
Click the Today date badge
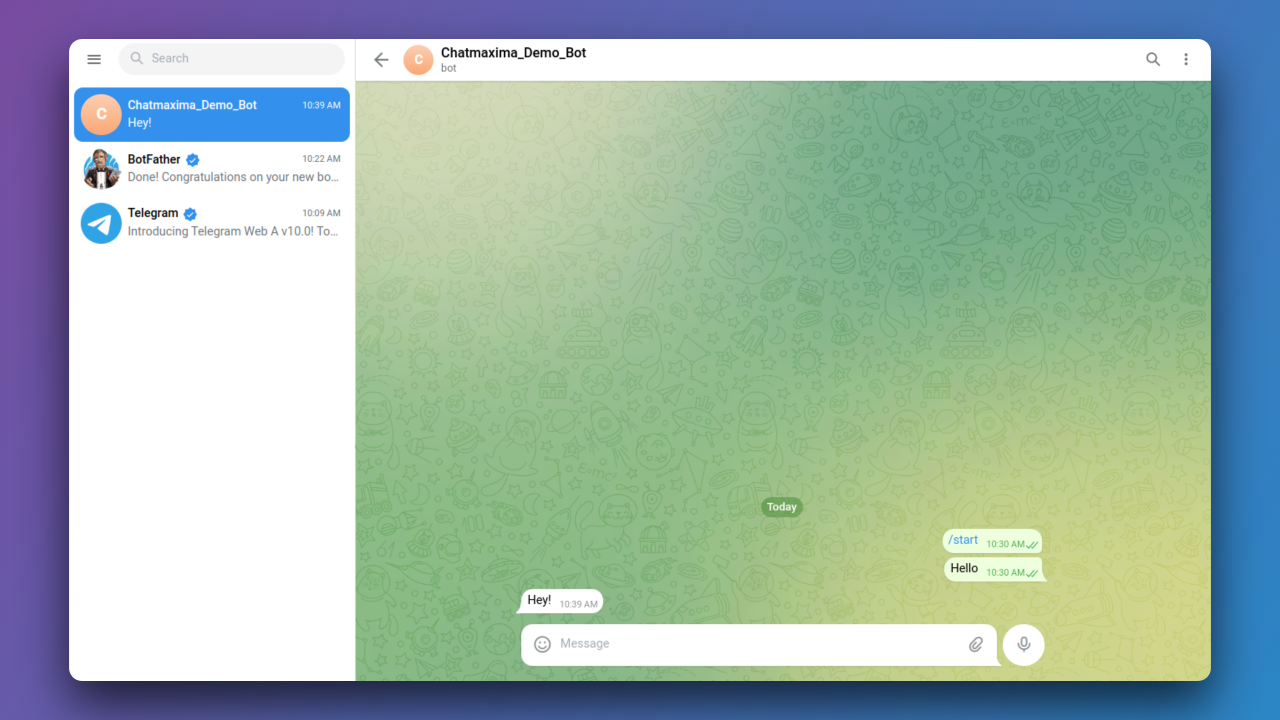pos(782,507)
